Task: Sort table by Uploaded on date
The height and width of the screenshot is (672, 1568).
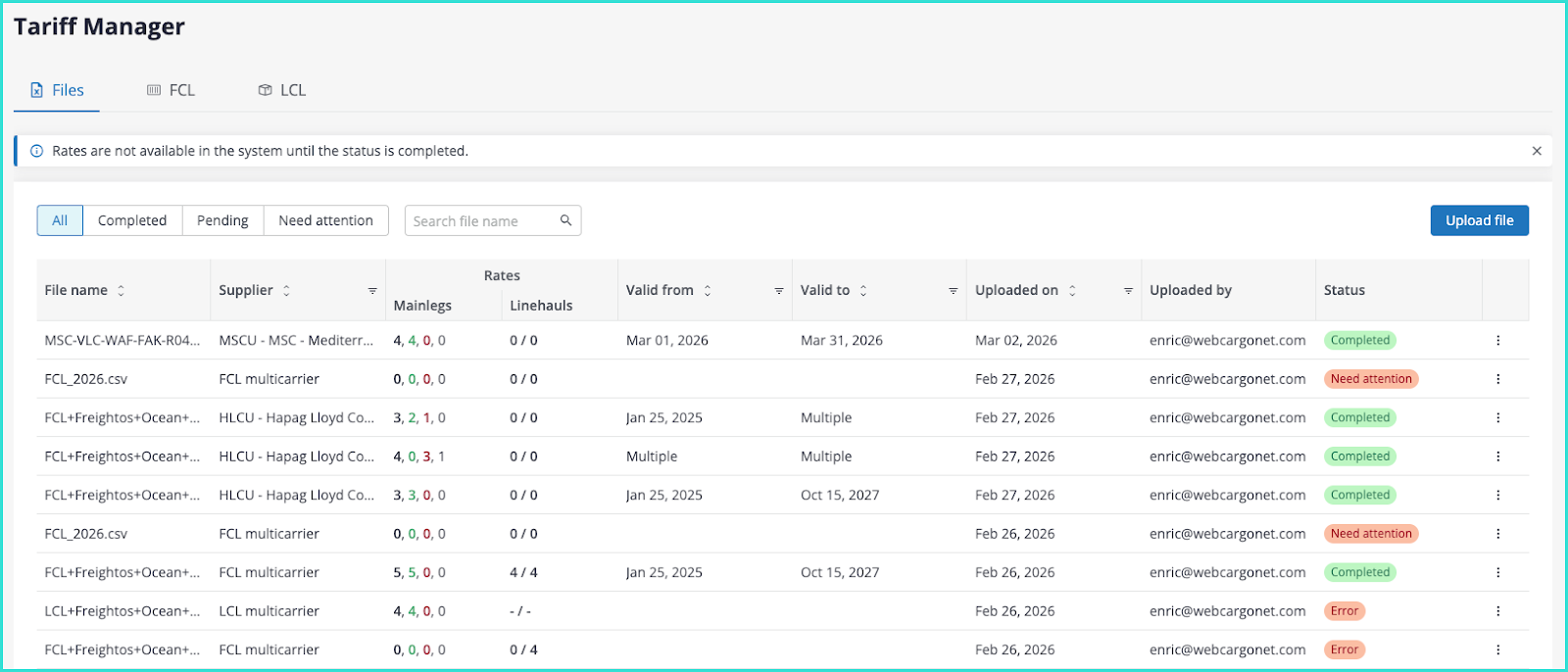Action: pos(1072,291)
